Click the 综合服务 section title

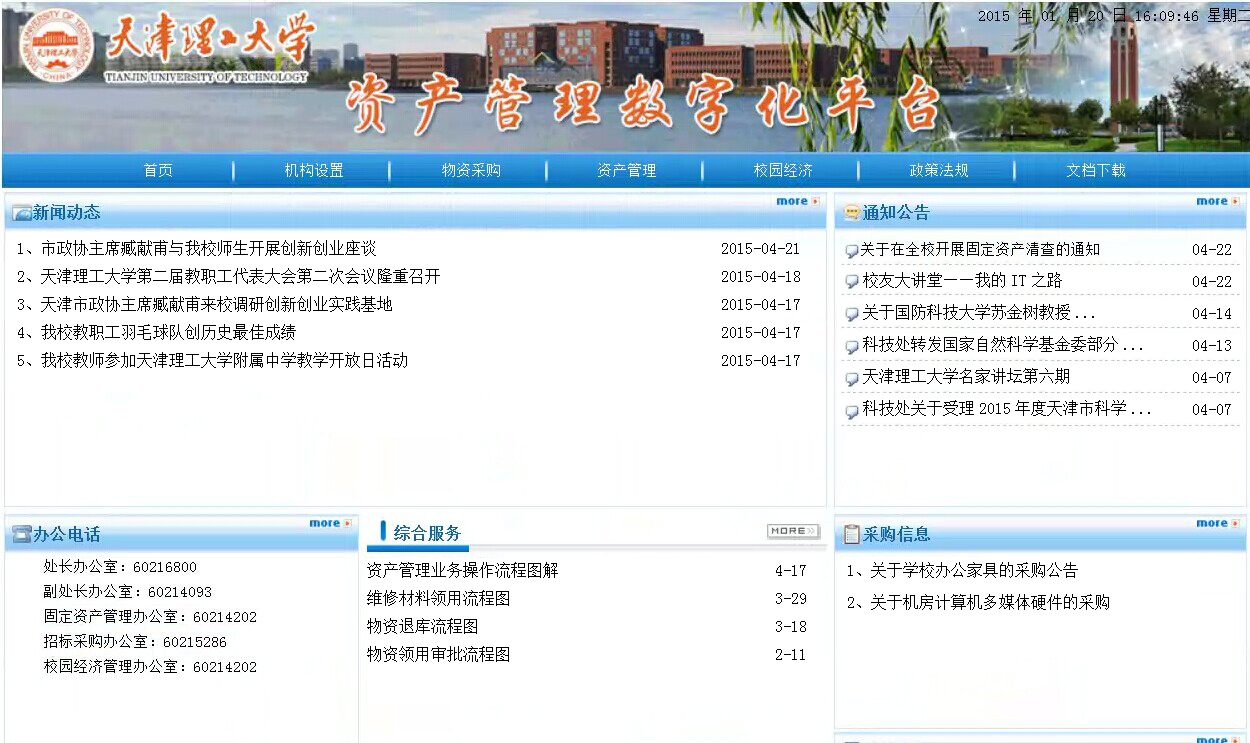[427, 534]
